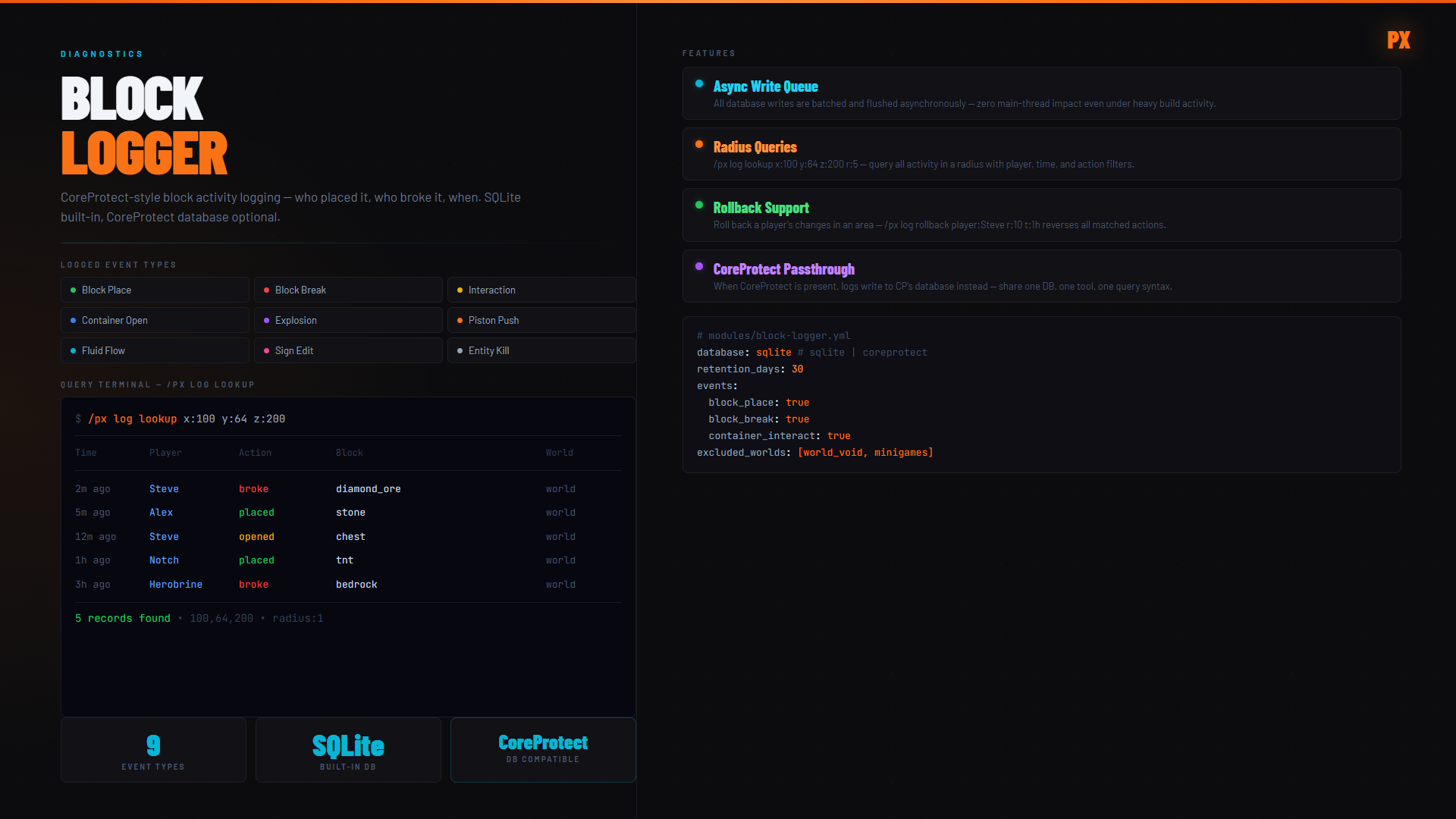Click the CoreProtect DB Compatible stat card
This screenshot has width=1456, height=819.
tap(543, 750)
